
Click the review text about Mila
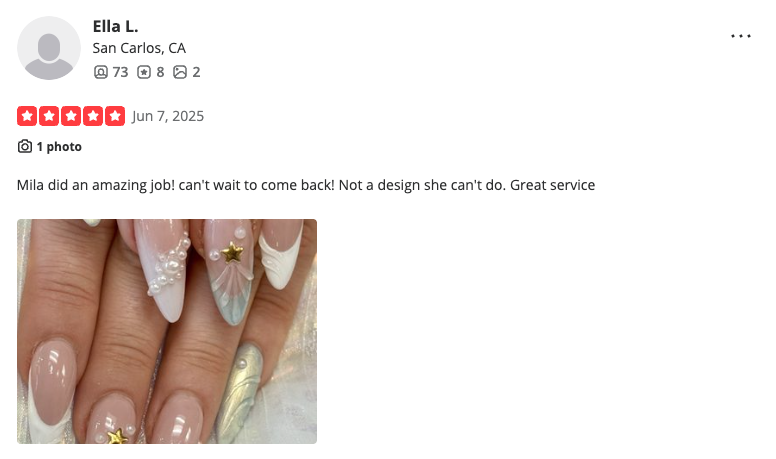[x=306, y=185]
